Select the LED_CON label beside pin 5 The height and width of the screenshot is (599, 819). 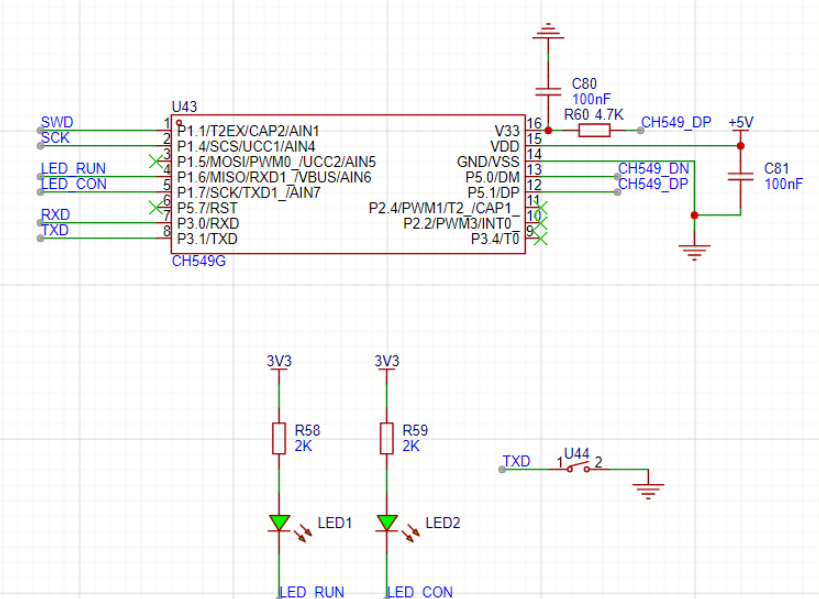point(73,184)
